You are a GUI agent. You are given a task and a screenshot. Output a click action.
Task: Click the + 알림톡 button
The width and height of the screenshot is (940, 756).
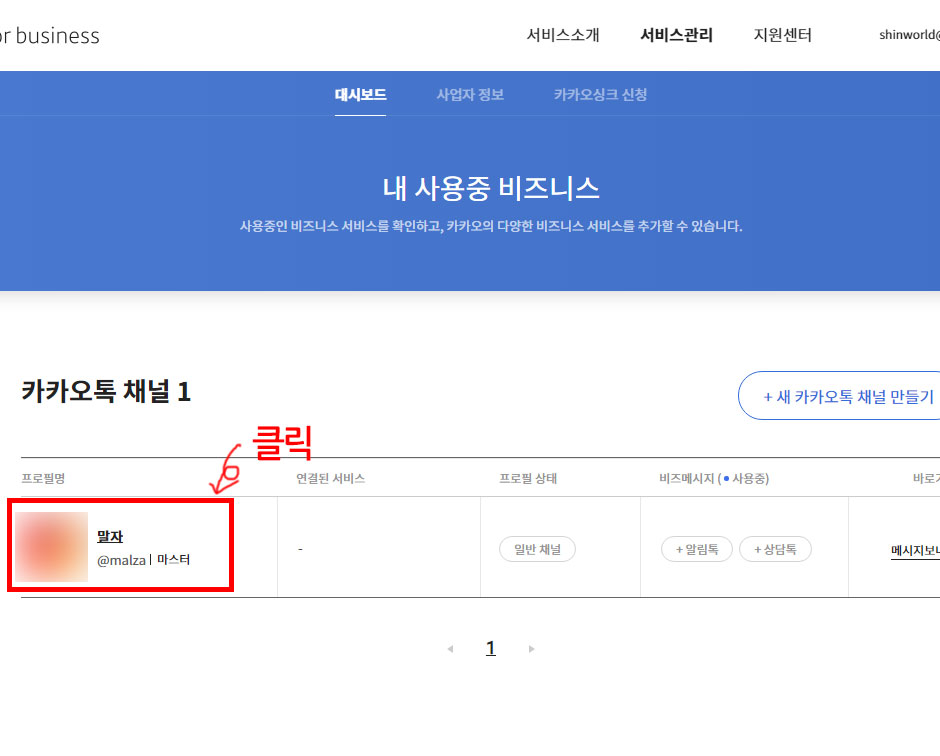697,549
